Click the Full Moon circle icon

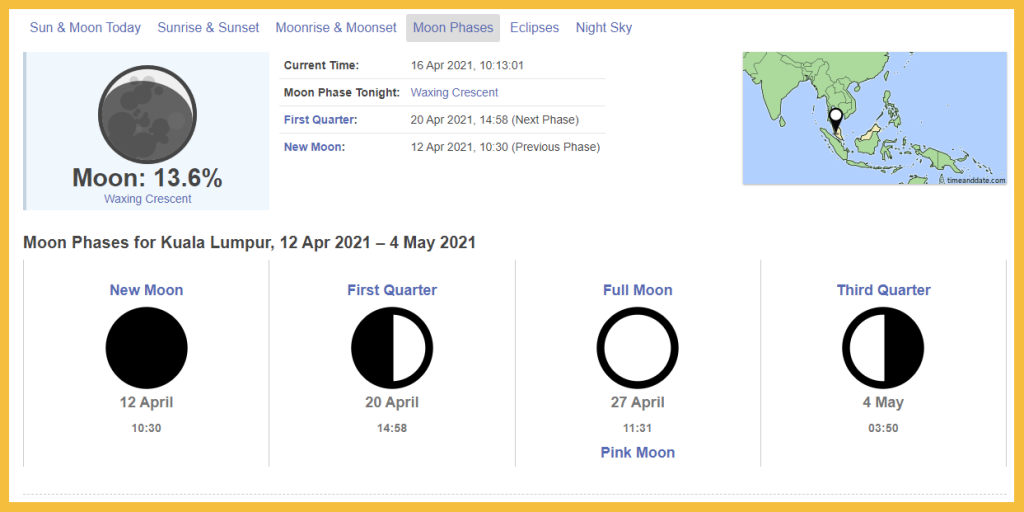tap(637, 348)
